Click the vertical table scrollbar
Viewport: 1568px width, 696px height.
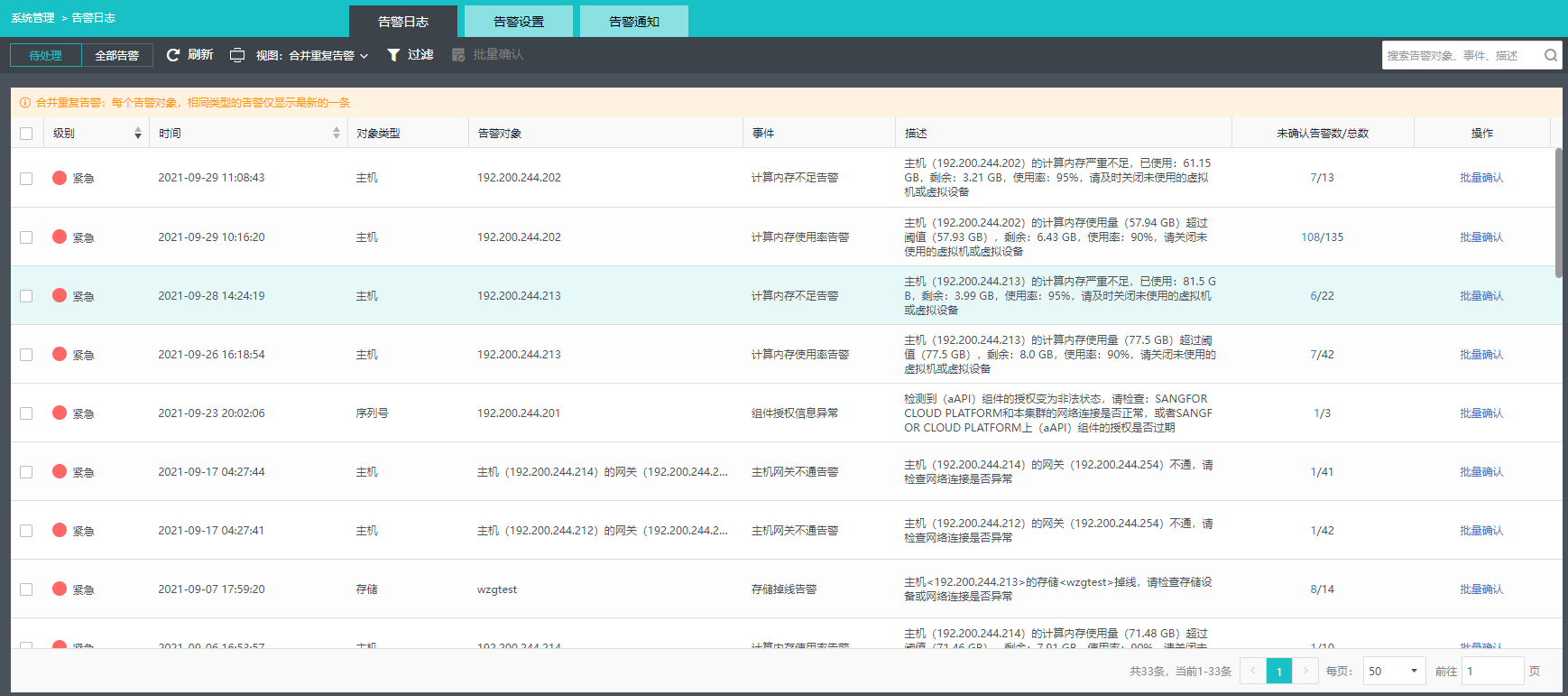1558,212
